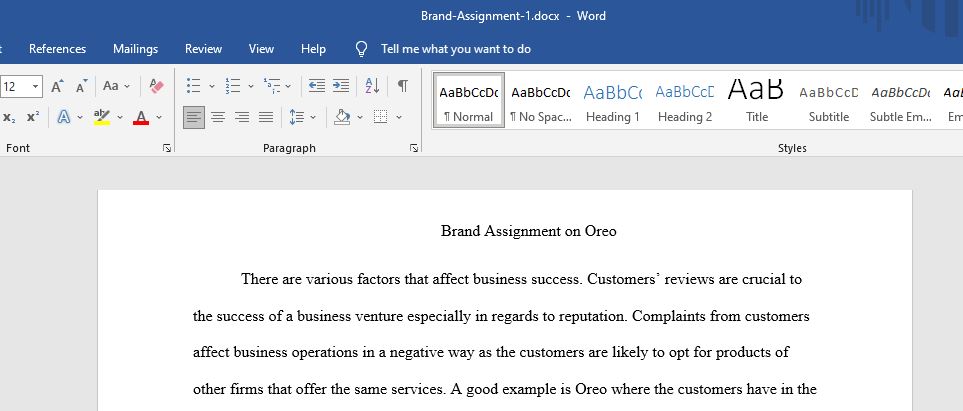The height and width of the screenshot is (411, 963).
Task: Apply borders to the paragraph
Action: click(x=381, y=117)
